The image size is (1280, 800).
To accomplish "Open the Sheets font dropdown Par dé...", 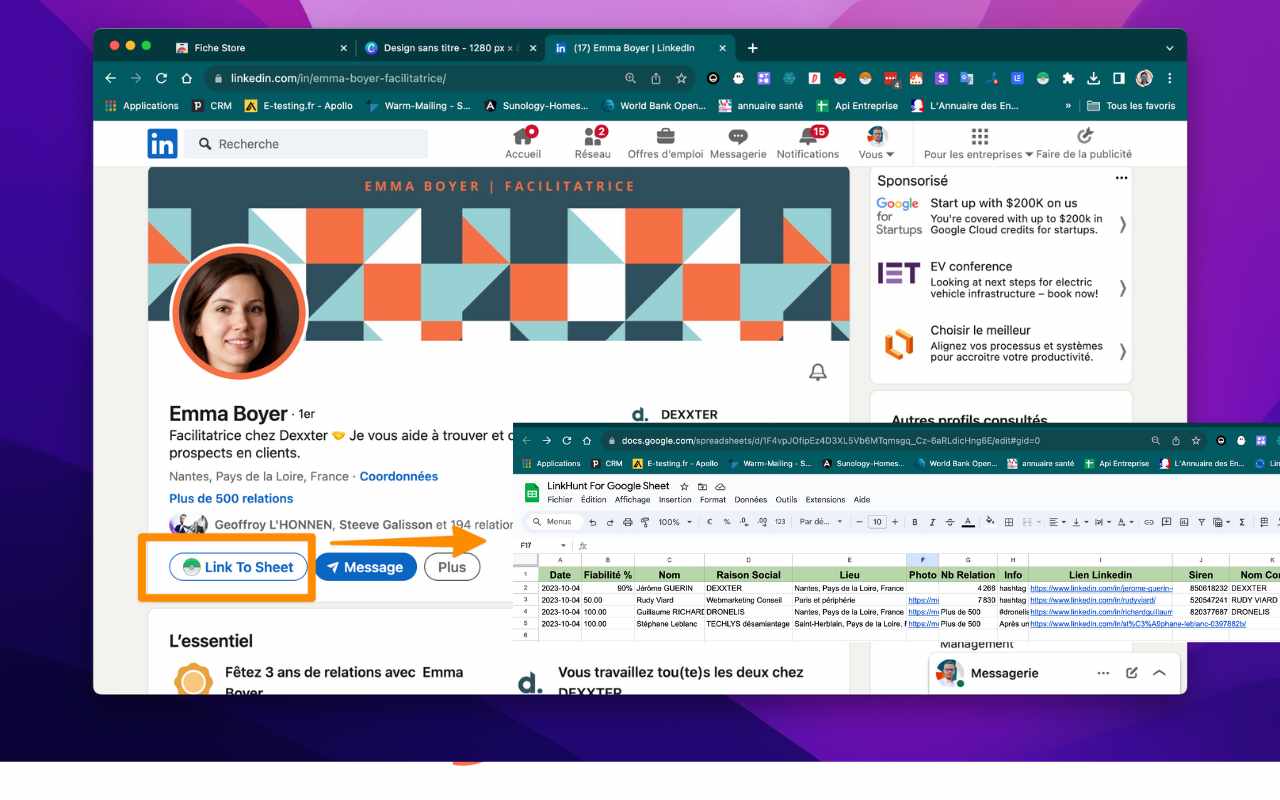I will click(820, 522).
